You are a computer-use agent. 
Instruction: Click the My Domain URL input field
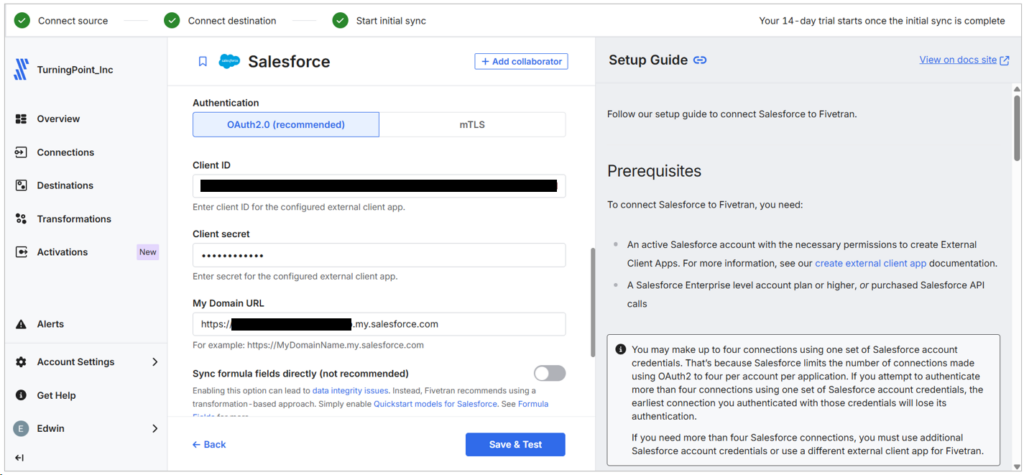click(379, 324)
